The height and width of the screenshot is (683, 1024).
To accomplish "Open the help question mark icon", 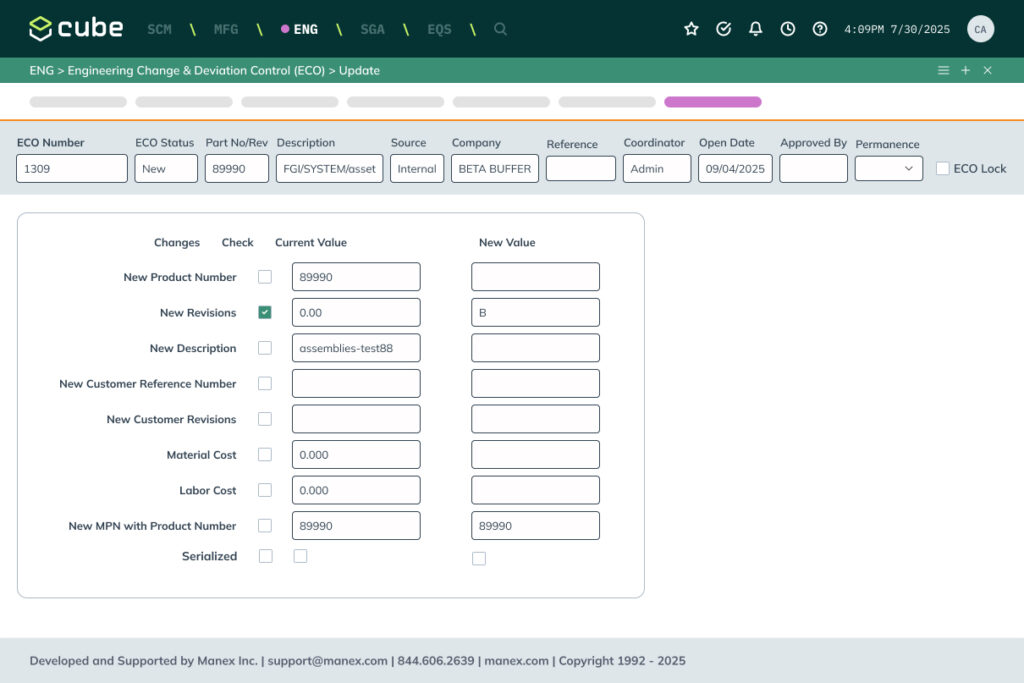I will click(x=820, y=29).
